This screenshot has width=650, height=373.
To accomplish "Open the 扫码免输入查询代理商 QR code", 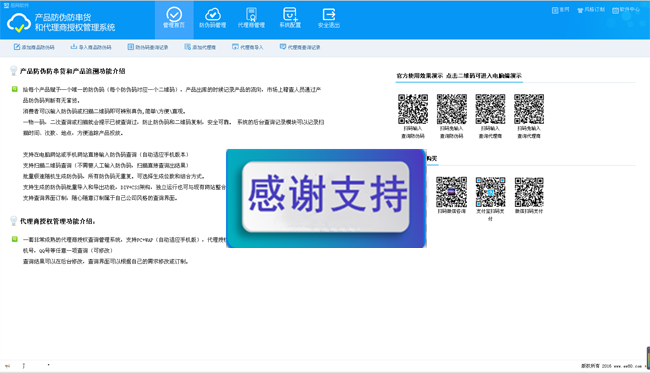I will (x=529, y=109).
